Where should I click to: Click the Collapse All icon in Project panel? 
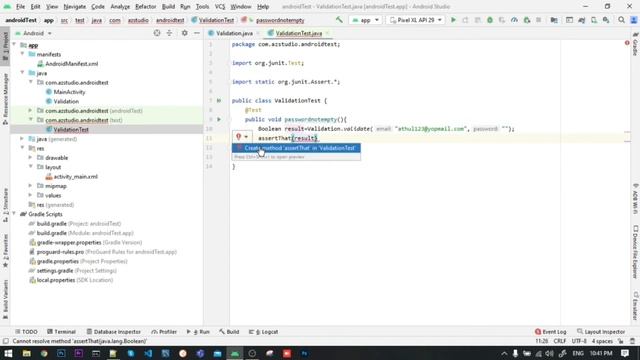click(x=169, y=33)
